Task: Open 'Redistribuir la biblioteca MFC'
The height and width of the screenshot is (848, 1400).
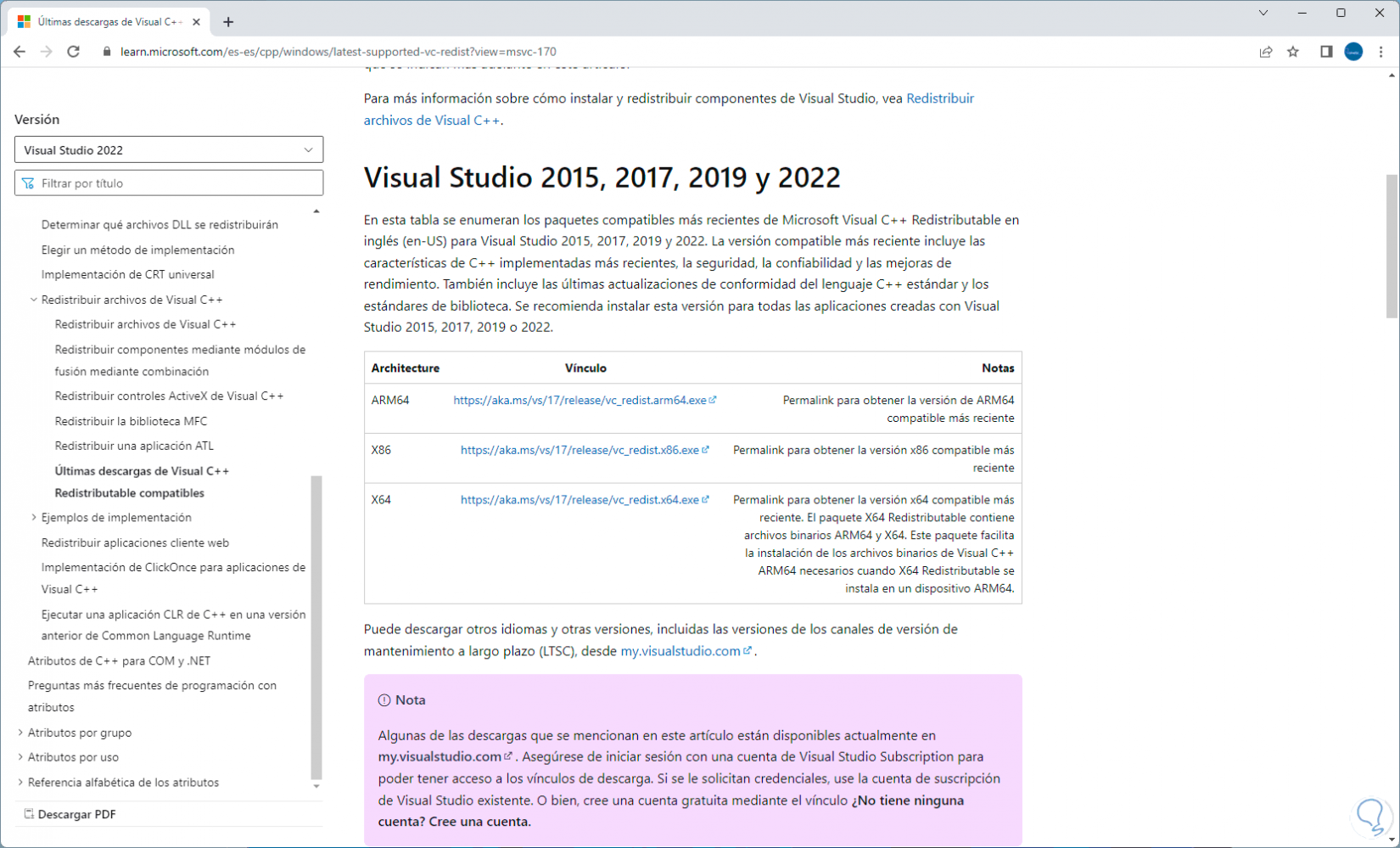Action: click(131, 421)
